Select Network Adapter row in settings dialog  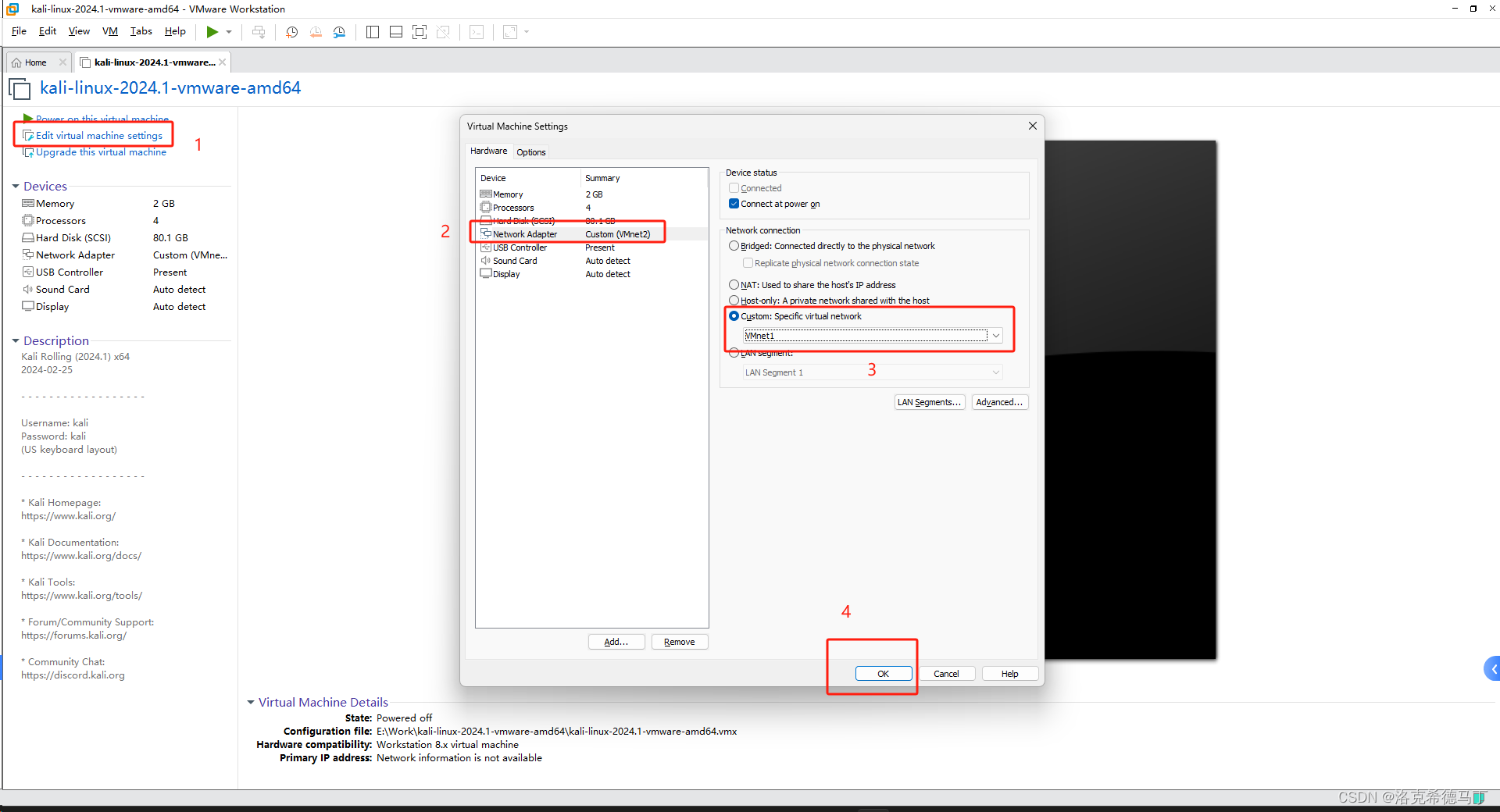[591, 234]
